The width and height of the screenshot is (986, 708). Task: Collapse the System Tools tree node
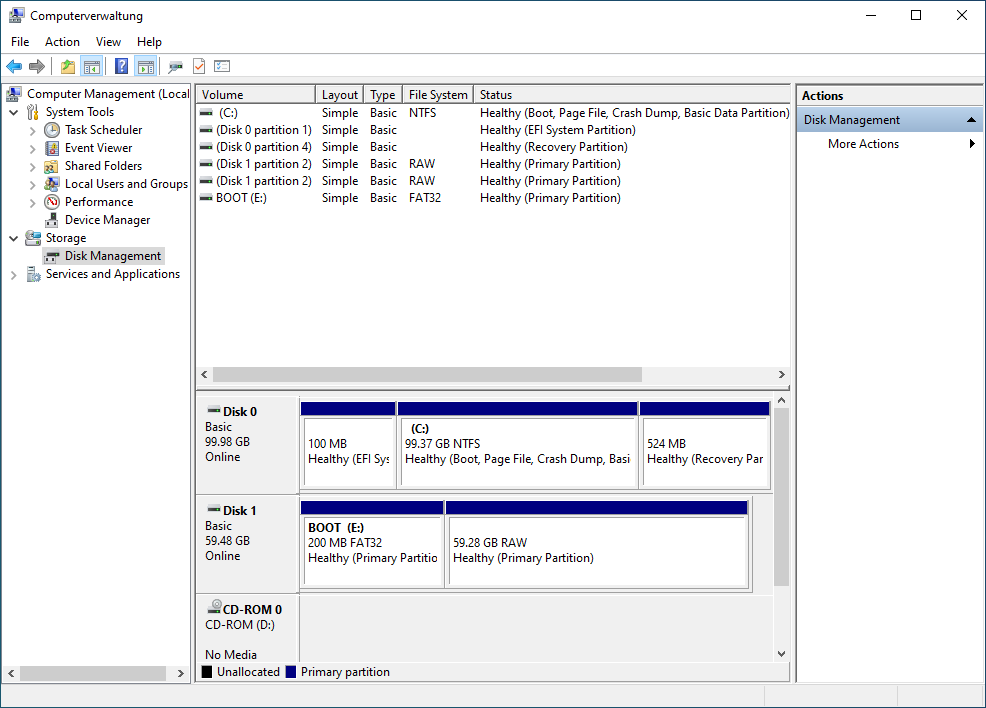(14, 113)
